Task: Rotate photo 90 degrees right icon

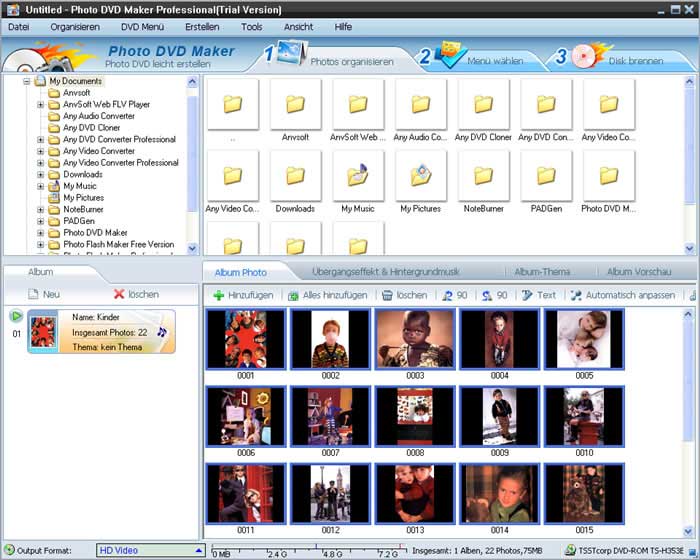Action: pyautogui.click(x=487, y=295)
